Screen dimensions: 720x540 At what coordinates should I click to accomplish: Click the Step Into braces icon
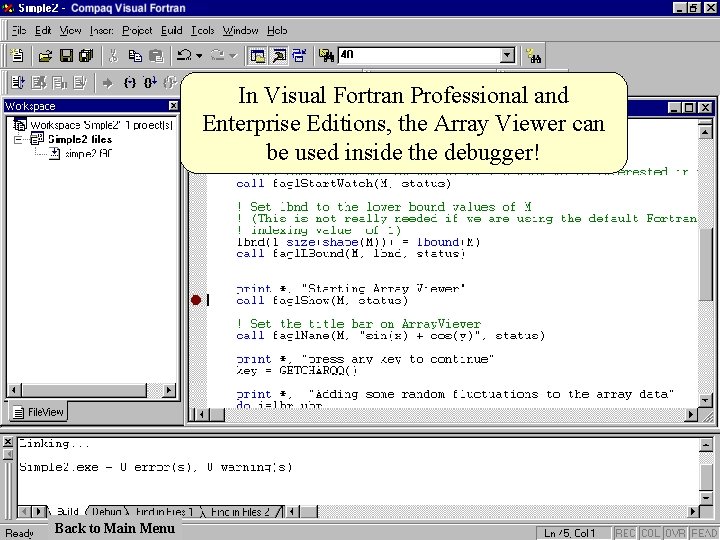point(130,83)
